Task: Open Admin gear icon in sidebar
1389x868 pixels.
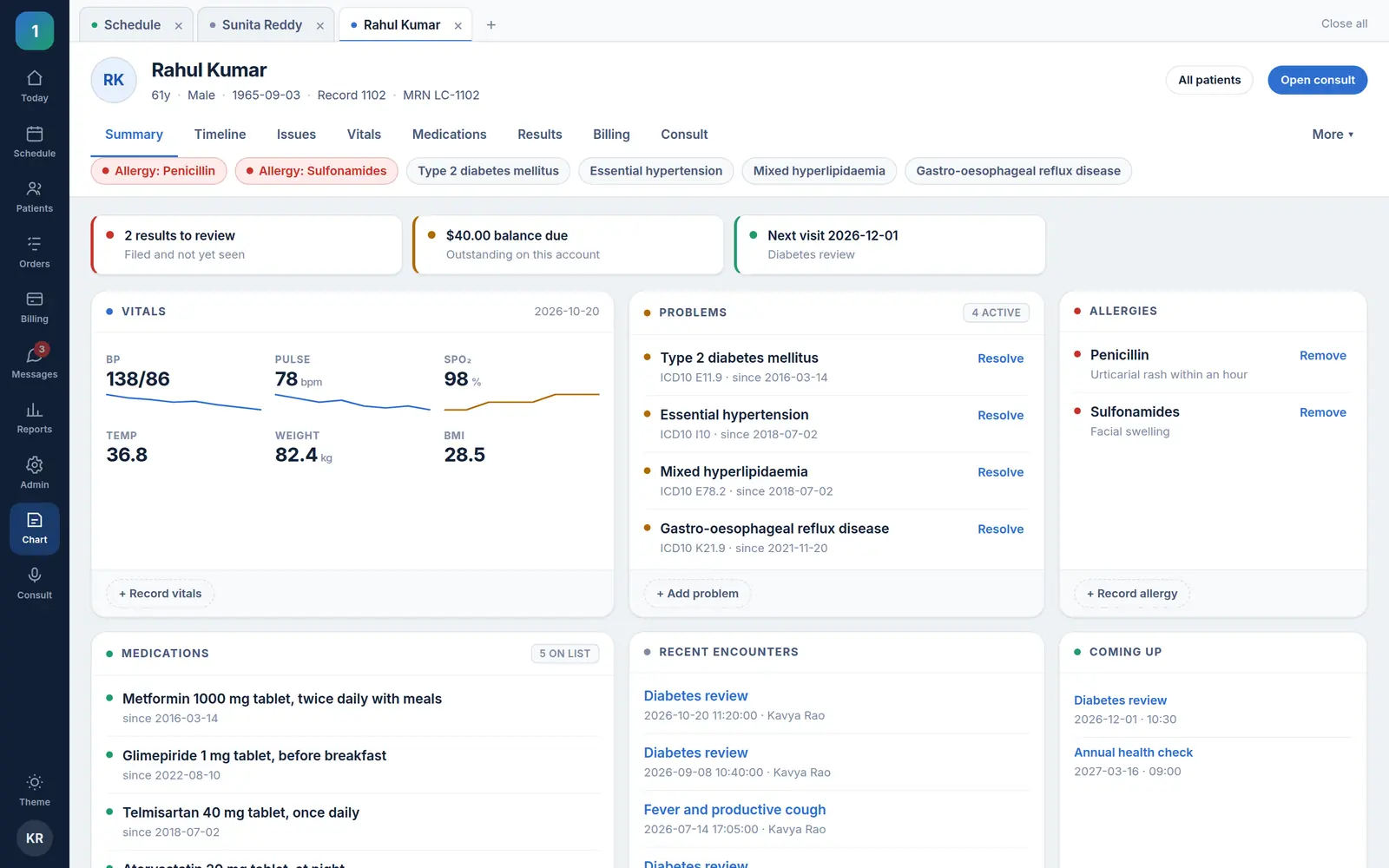Action: click(35, 473)
